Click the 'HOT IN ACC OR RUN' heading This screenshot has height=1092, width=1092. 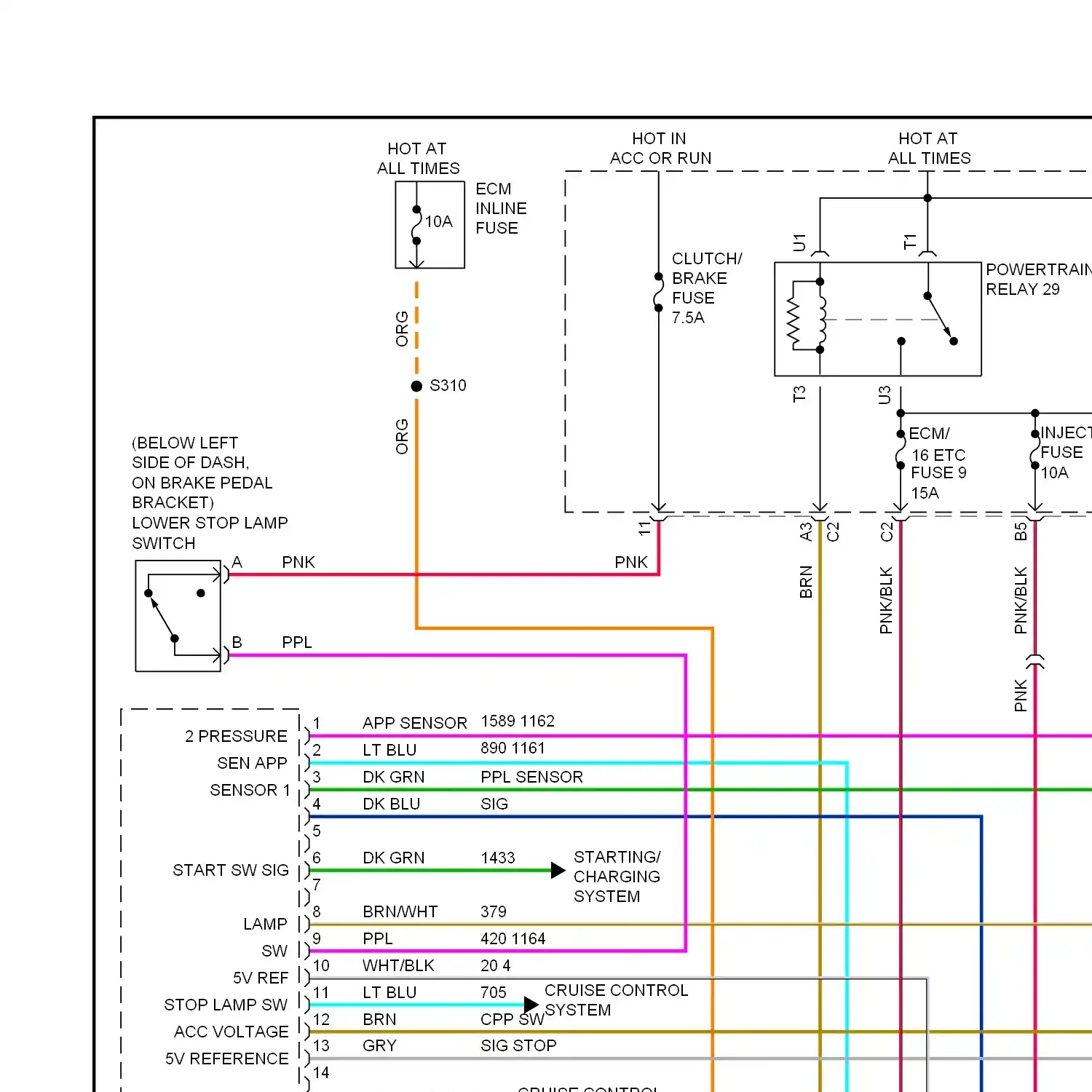[660, 148]
